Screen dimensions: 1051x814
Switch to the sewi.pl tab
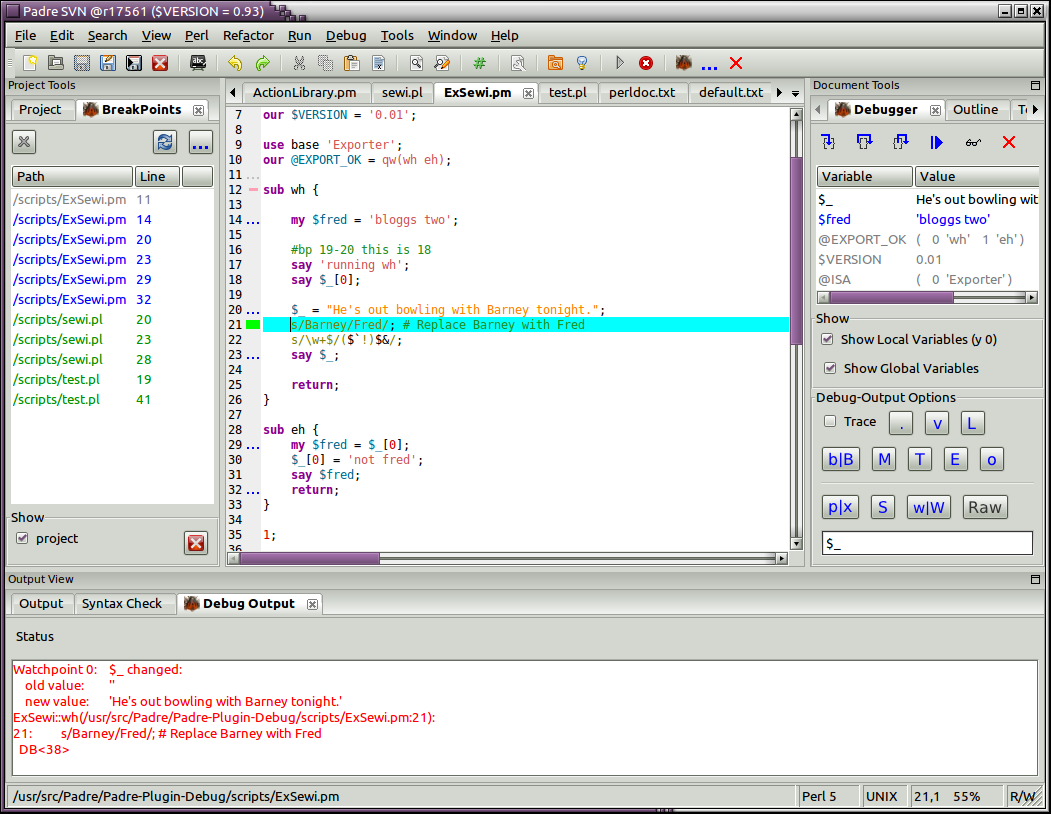click(402, 93)
